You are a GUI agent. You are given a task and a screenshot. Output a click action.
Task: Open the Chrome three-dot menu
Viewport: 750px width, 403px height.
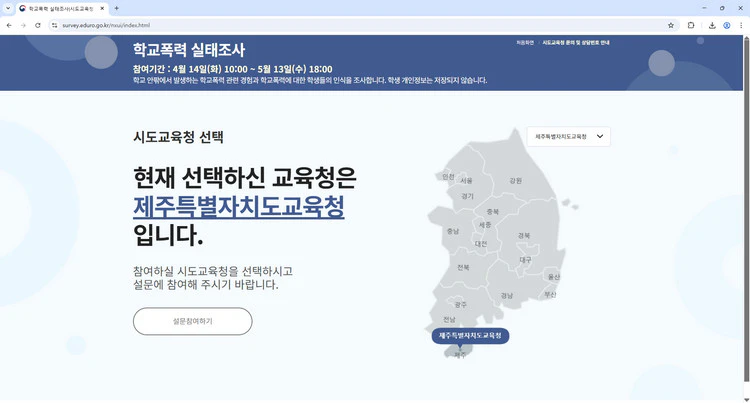tap(741, 25)
